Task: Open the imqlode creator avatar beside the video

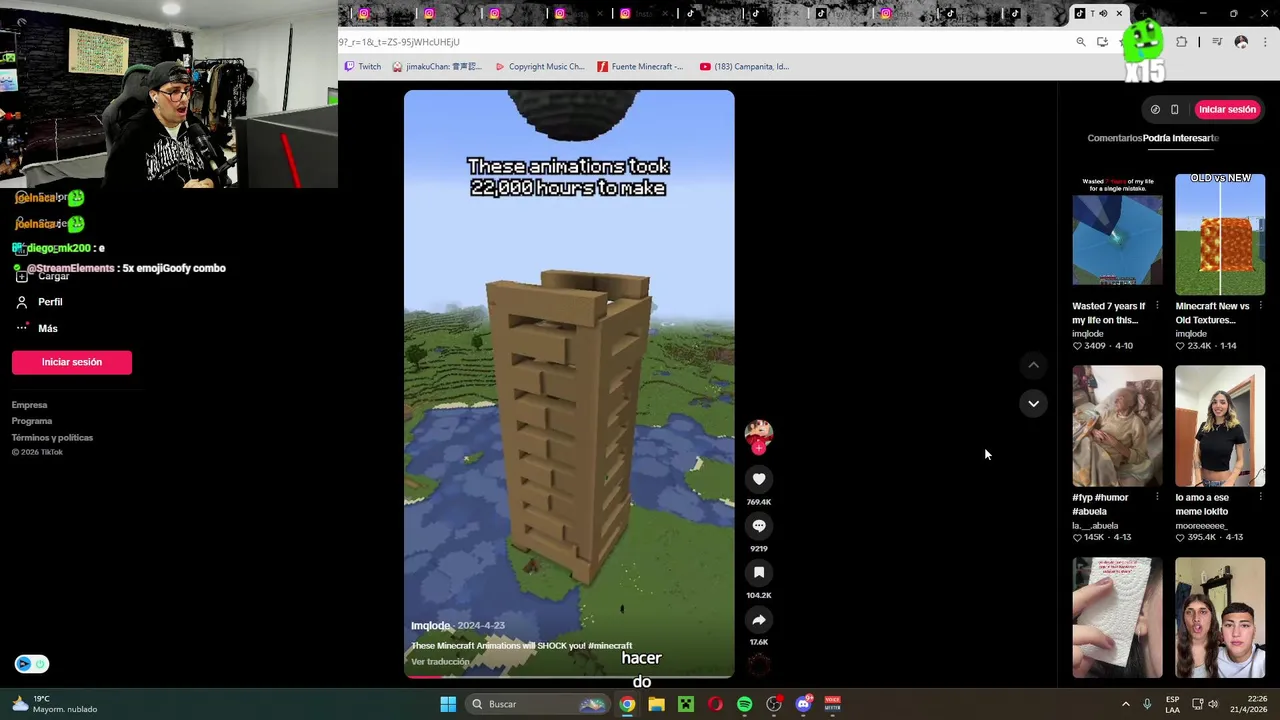Action: (759, 433)
